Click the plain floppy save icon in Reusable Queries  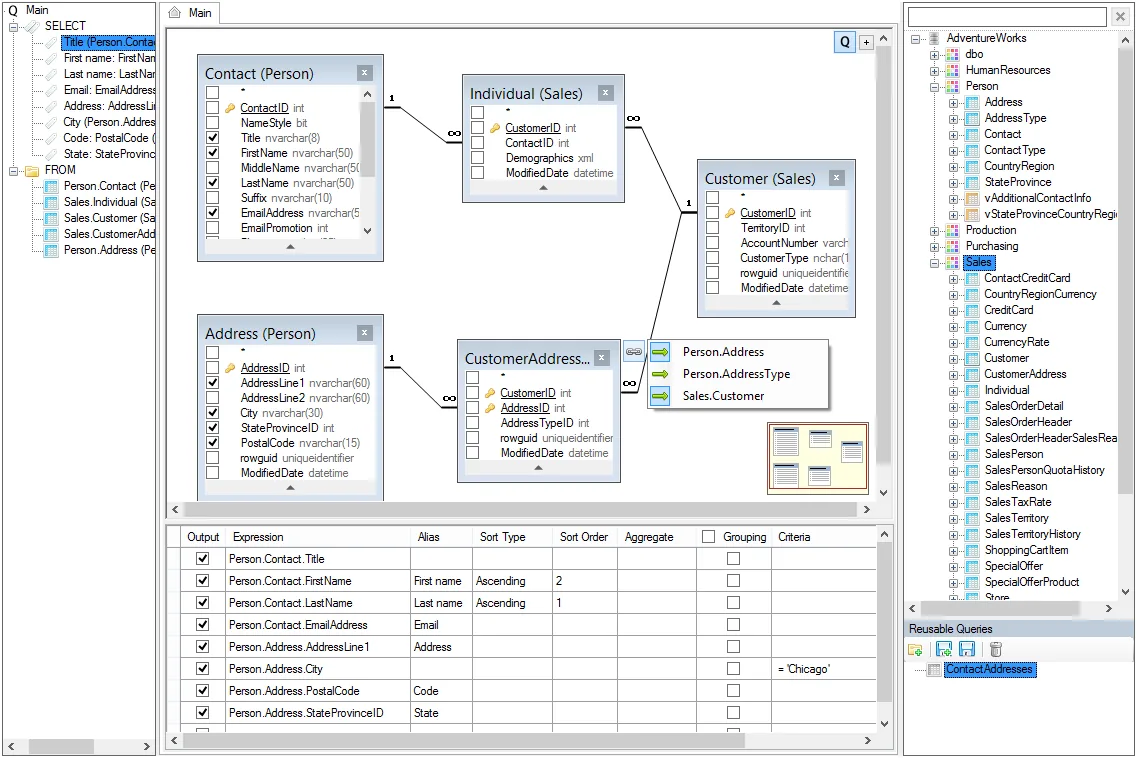[x=967, y=650]
